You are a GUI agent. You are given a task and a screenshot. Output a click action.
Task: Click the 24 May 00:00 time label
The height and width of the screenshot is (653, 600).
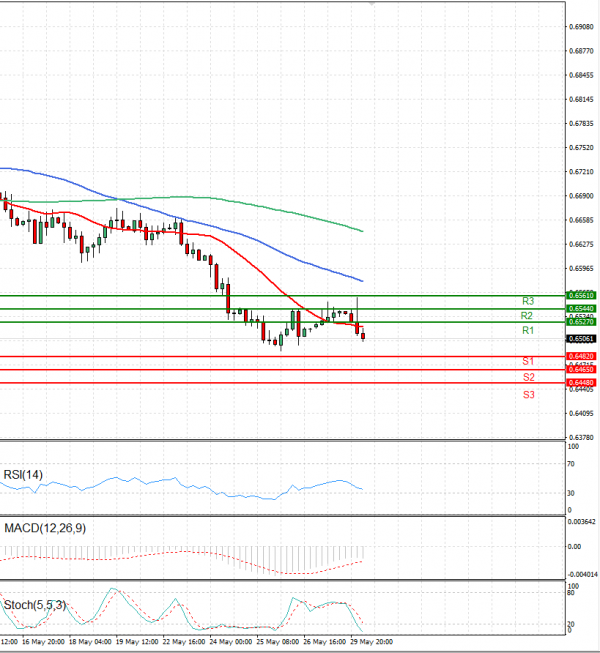233,642
